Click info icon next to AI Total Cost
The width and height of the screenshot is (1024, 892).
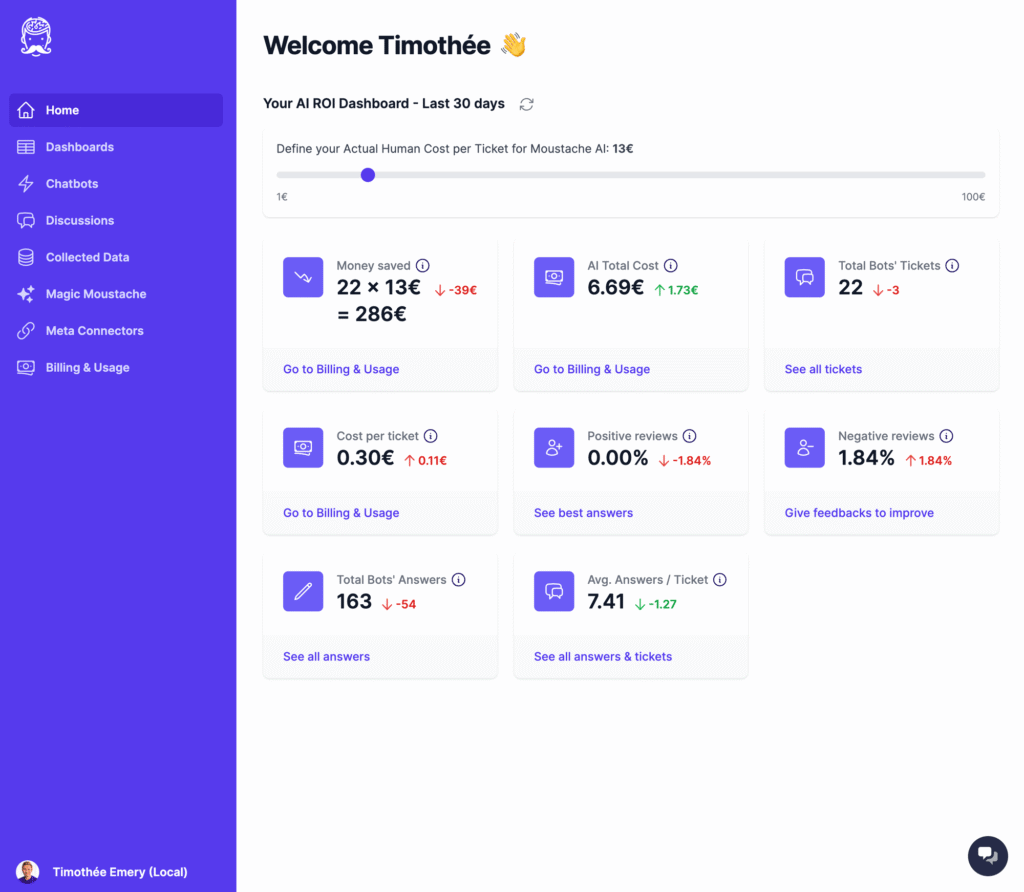click(671, 266)
